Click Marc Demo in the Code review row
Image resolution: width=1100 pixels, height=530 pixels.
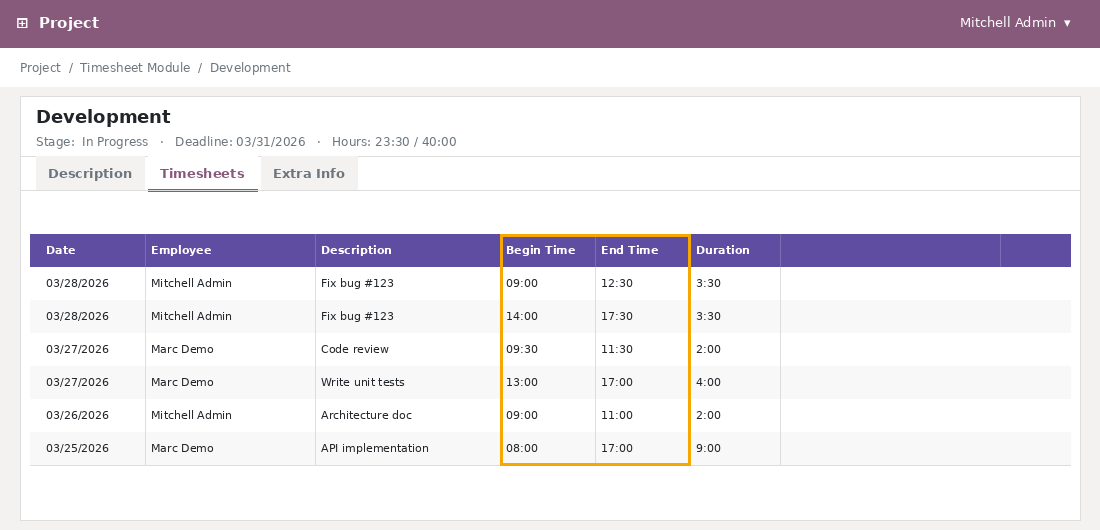[230, 349]
